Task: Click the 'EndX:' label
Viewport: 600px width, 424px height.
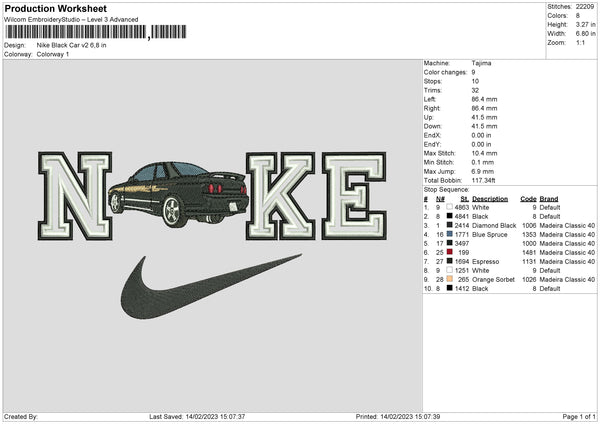Action: point(432,135)
